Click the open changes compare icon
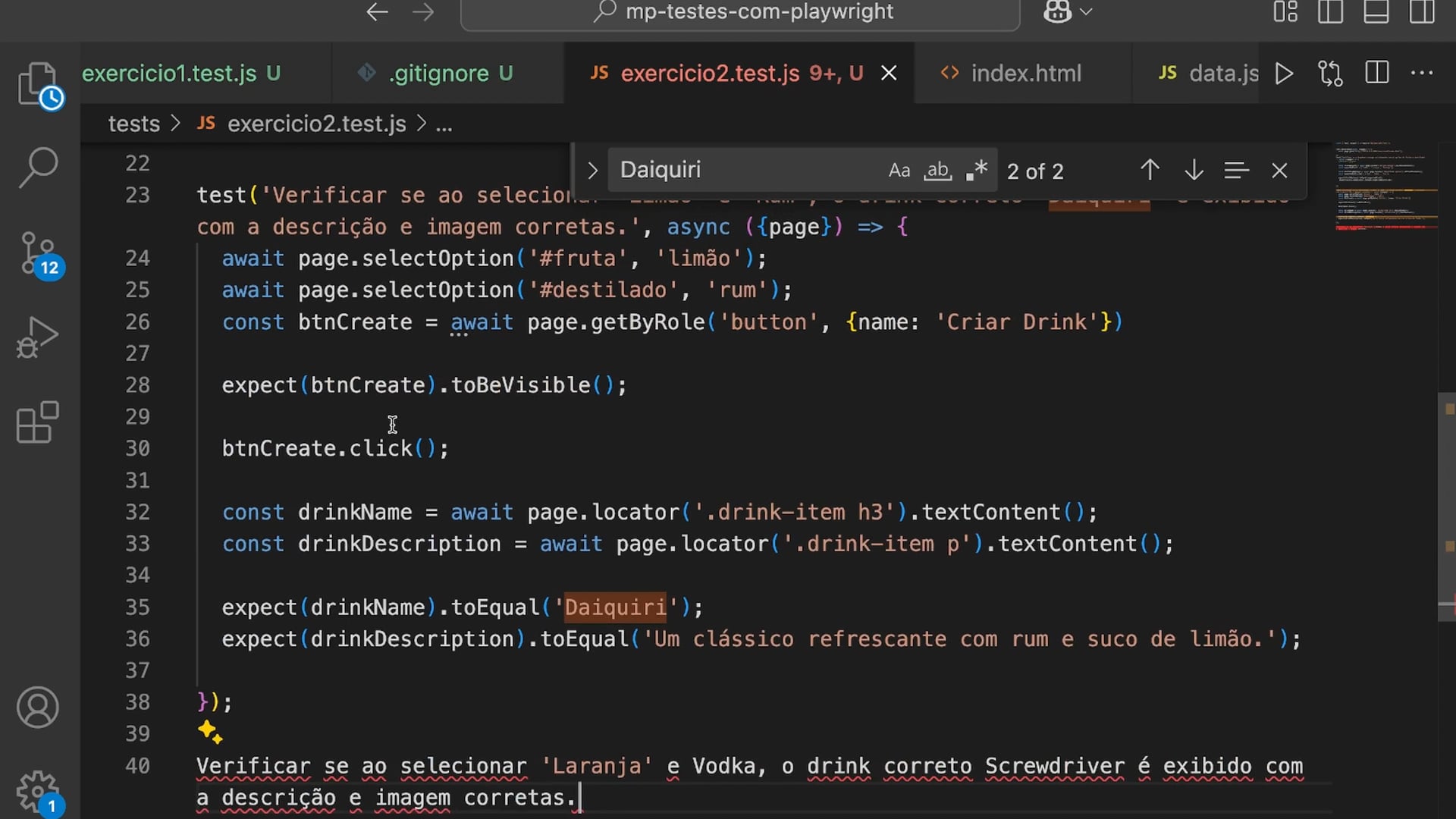The image size is (1456, 819). click(1330, 74)
